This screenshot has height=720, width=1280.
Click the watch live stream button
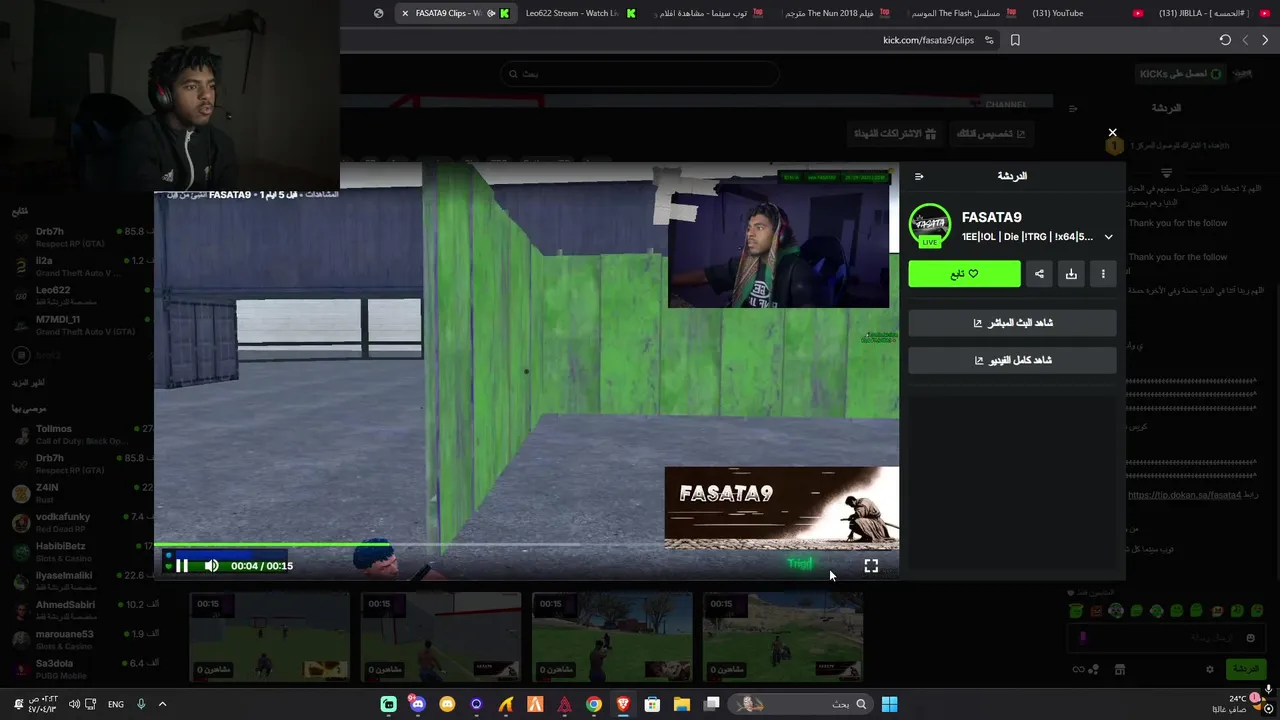tap(1012, 323)
